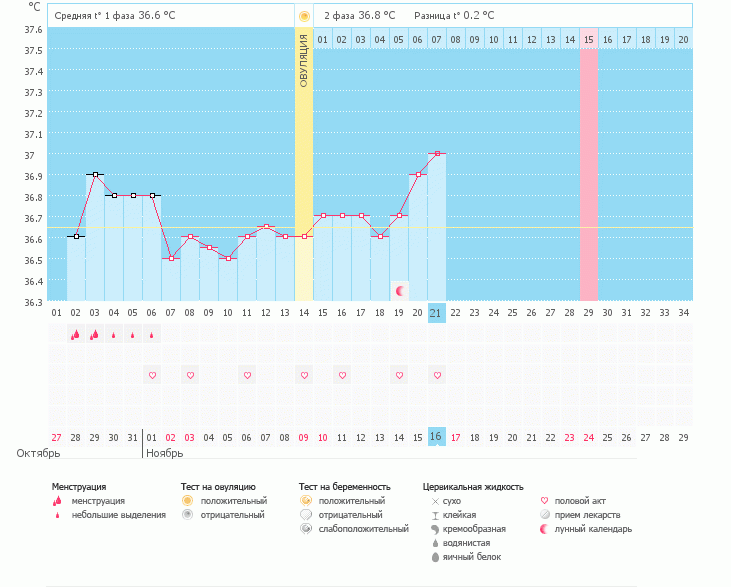Select the menstruation drop icon under day 02

75,335
